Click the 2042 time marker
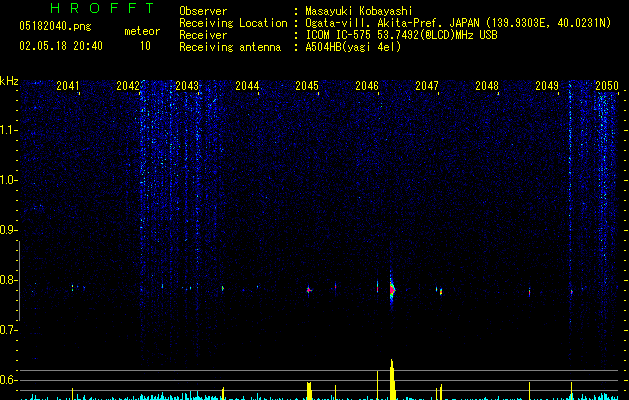Screen dimensions: 629x400 [x=128, y=86]
